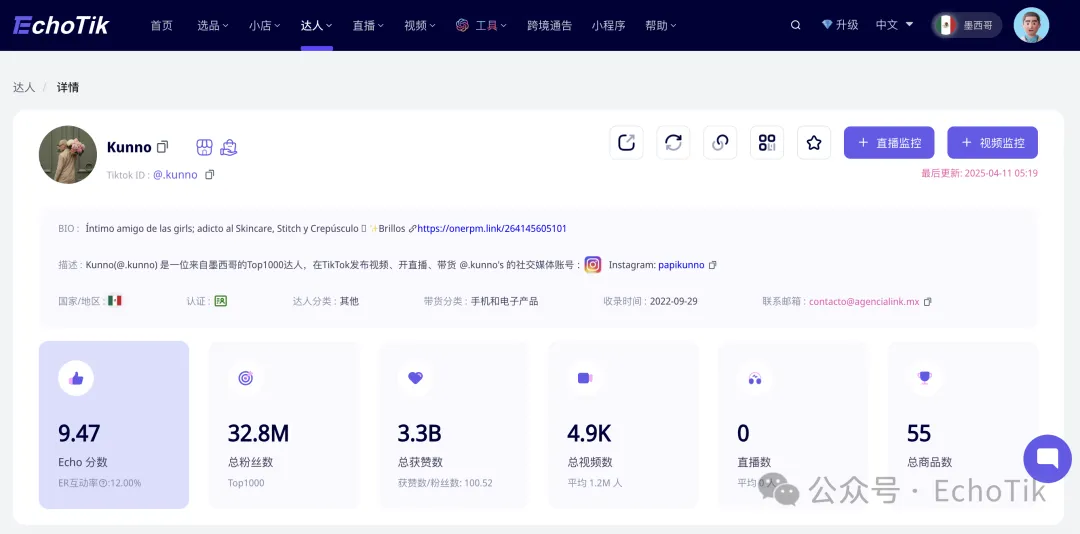Copy the papikunno Instagram handle icon

point(713,265)
